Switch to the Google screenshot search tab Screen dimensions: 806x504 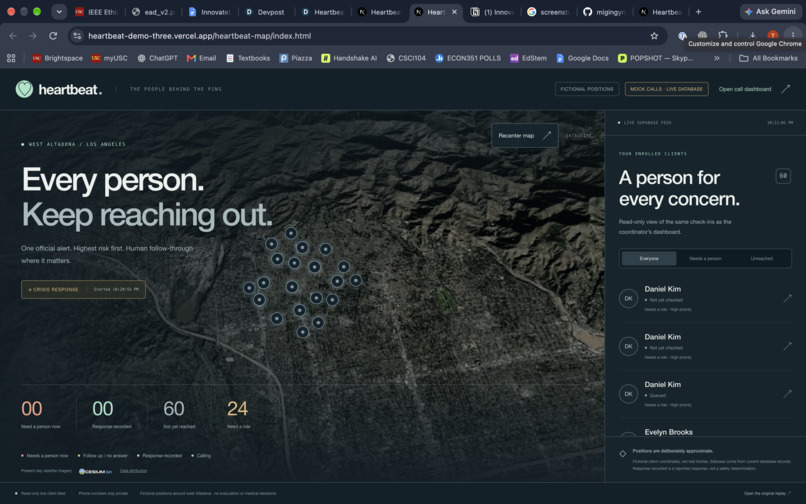click(548, 12)
